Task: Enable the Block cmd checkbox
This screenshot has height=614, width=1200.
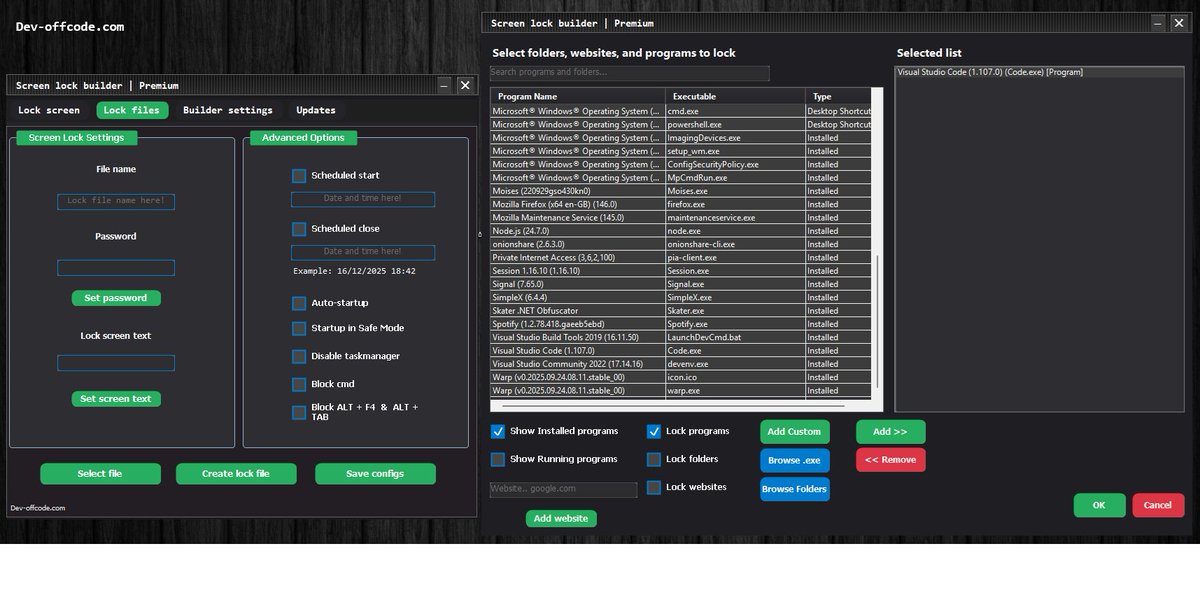Action: (299, 384)
